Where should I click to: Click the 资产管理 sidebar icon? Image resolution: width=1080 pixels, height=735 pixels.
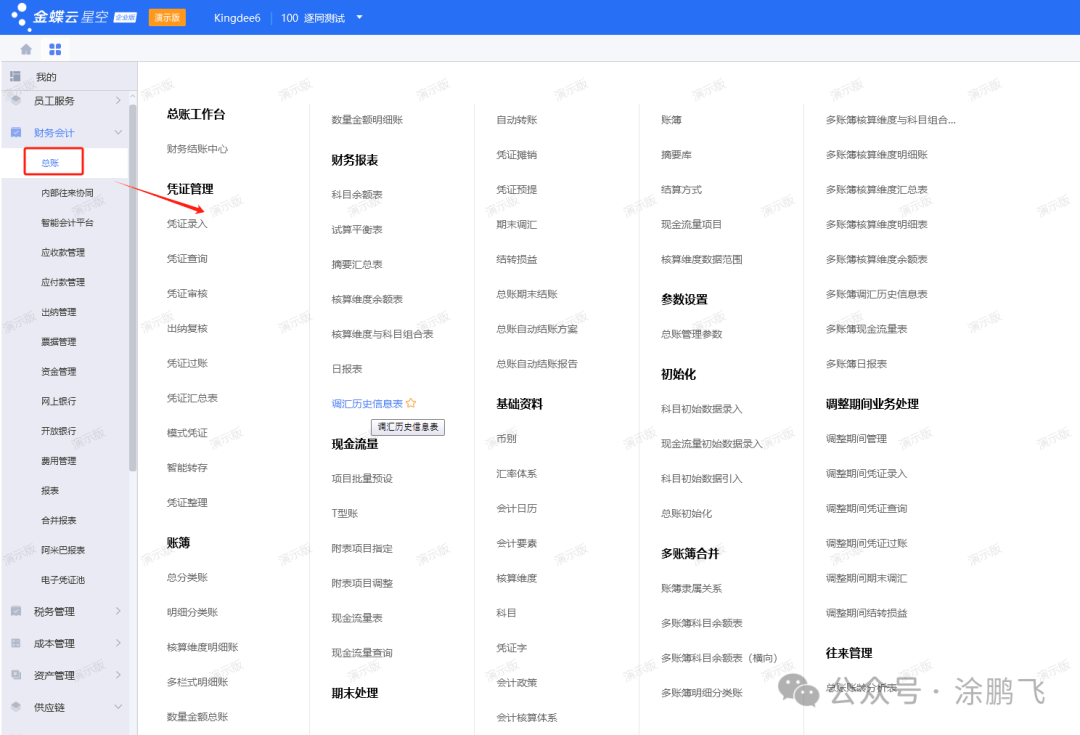(16, 675)
